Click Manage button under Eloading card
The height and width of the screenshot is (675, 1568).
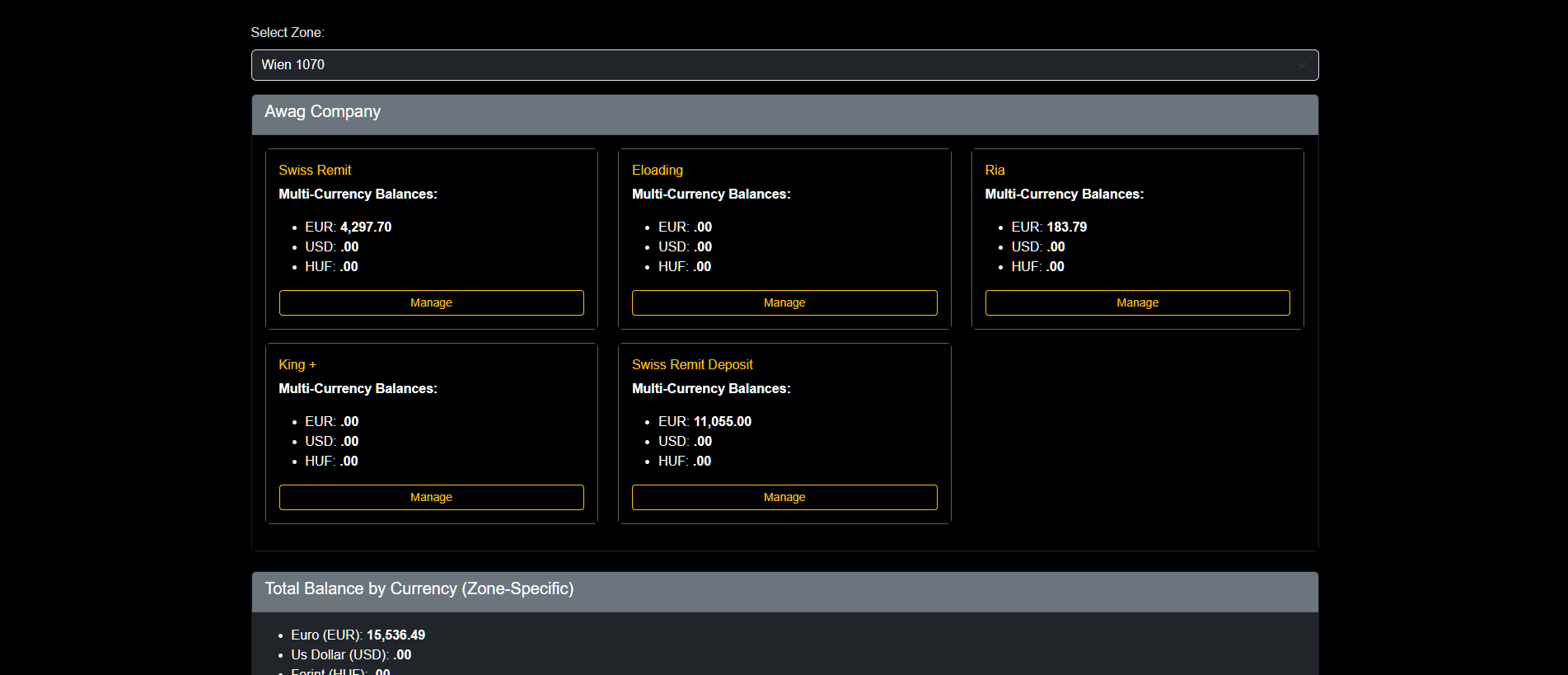[784, 302]
